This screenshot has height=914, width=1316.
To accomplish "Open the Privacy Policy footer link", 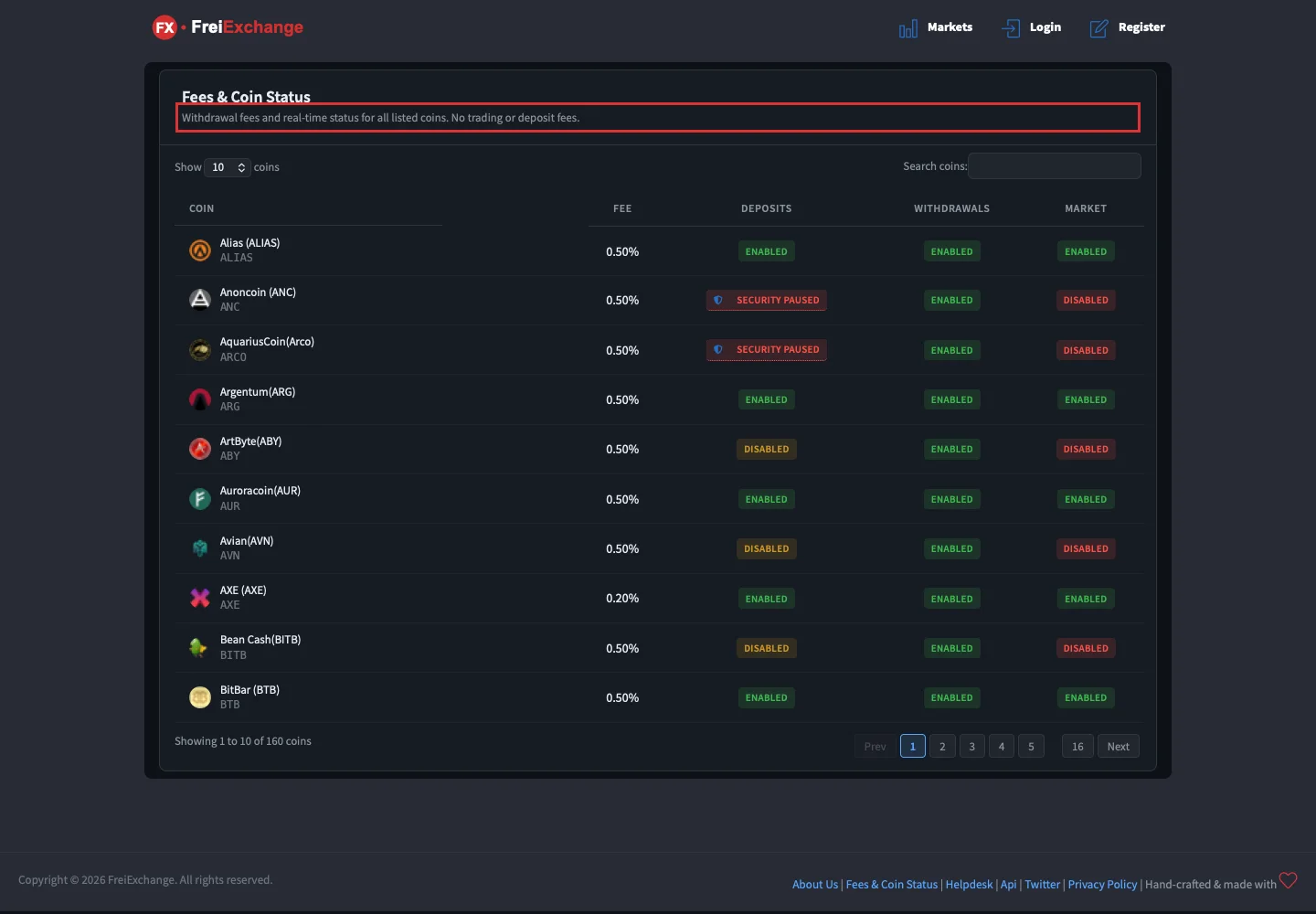I will pyautogui.click(x=1102, y=885).
